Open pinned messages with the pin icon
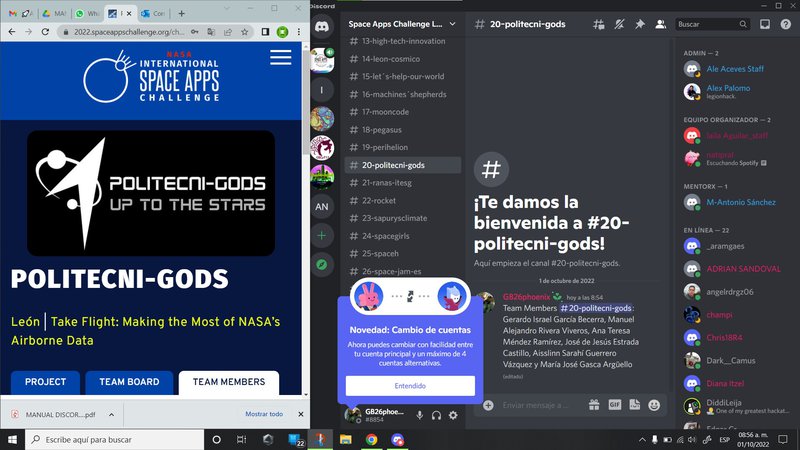 click(640, 24)
